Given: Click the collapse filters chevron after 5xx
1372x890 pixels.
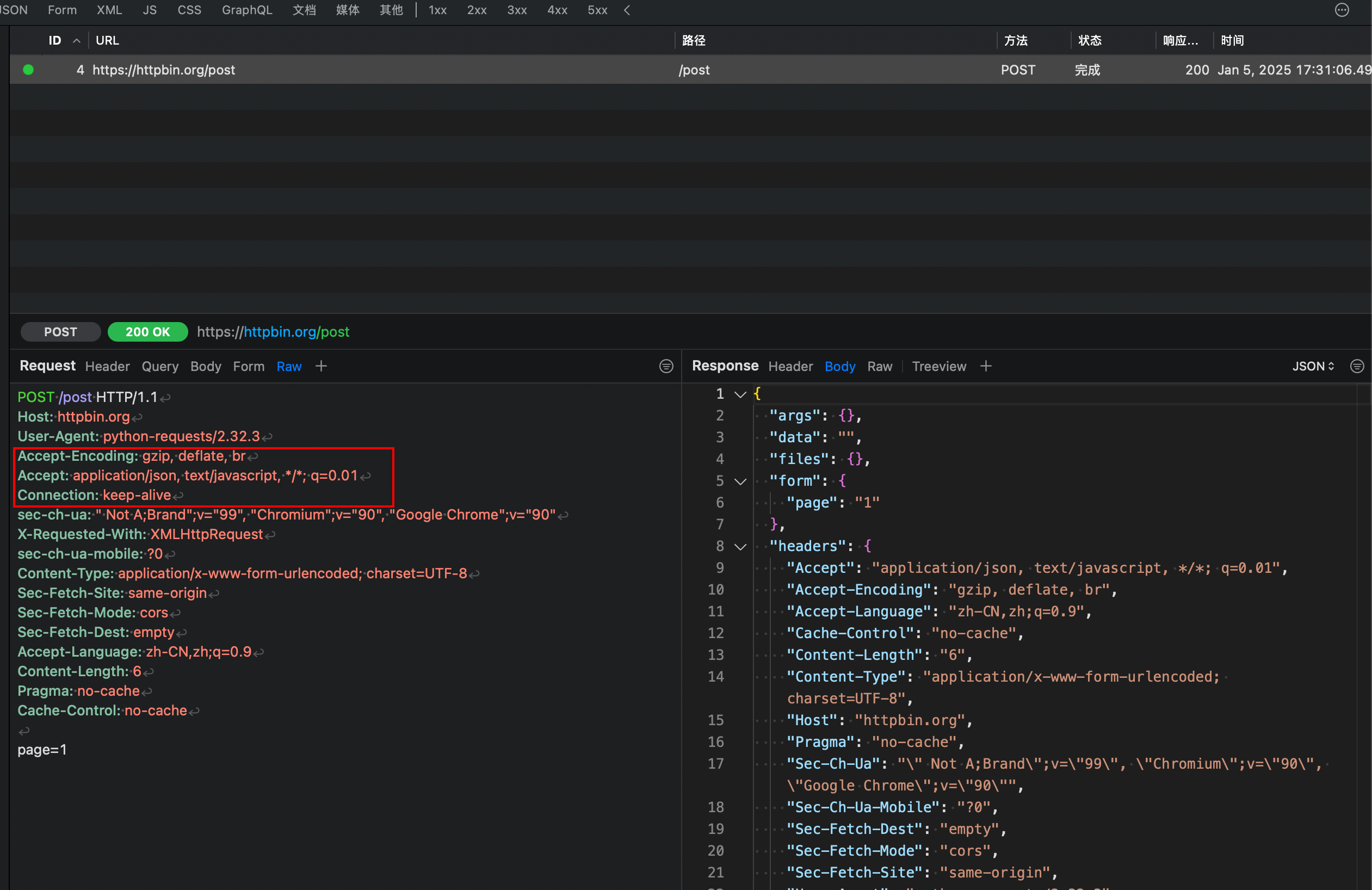Looking at the screenshot, I should click(x=627, y=10).
